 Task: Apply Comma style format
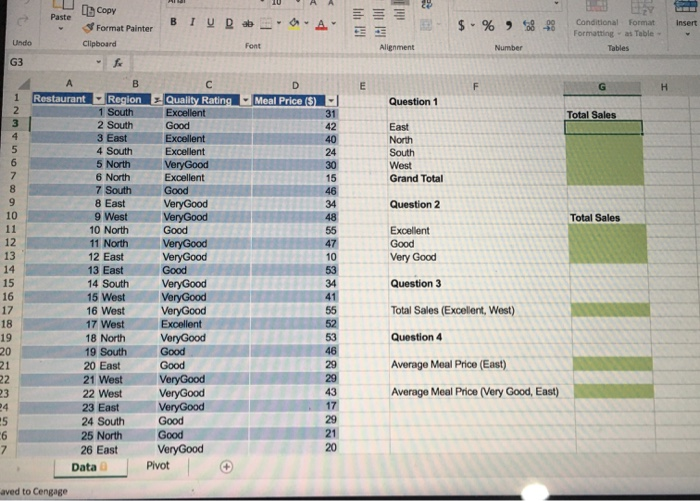pyautogui.click(x=508, y=25)
